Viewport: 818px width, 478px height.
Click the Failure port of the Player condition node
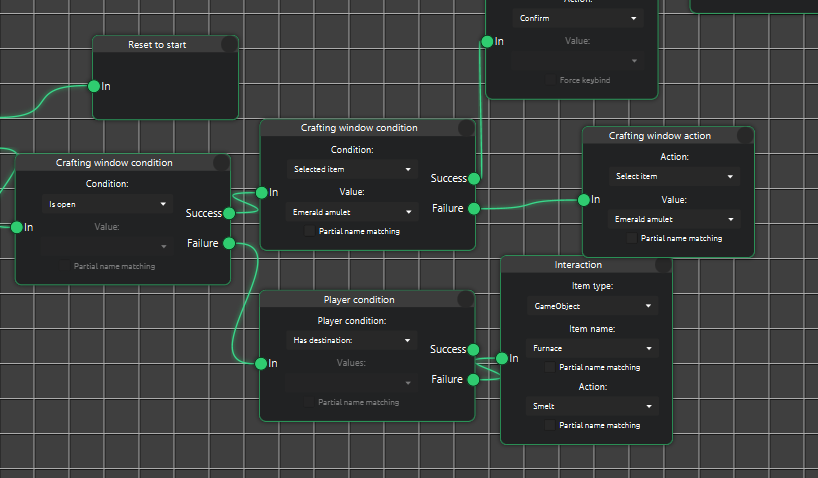tap(473, 379)
